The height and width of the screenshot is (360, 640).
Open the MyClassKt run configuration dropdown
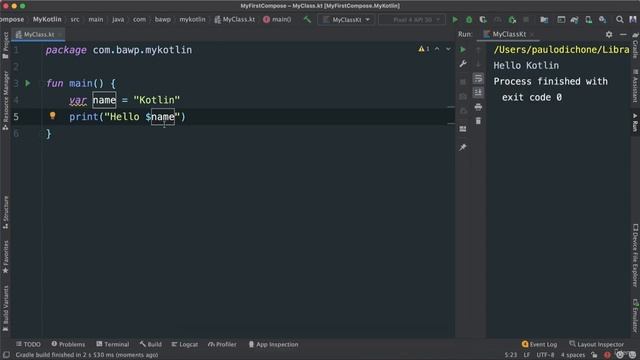(x=346, y=20)
